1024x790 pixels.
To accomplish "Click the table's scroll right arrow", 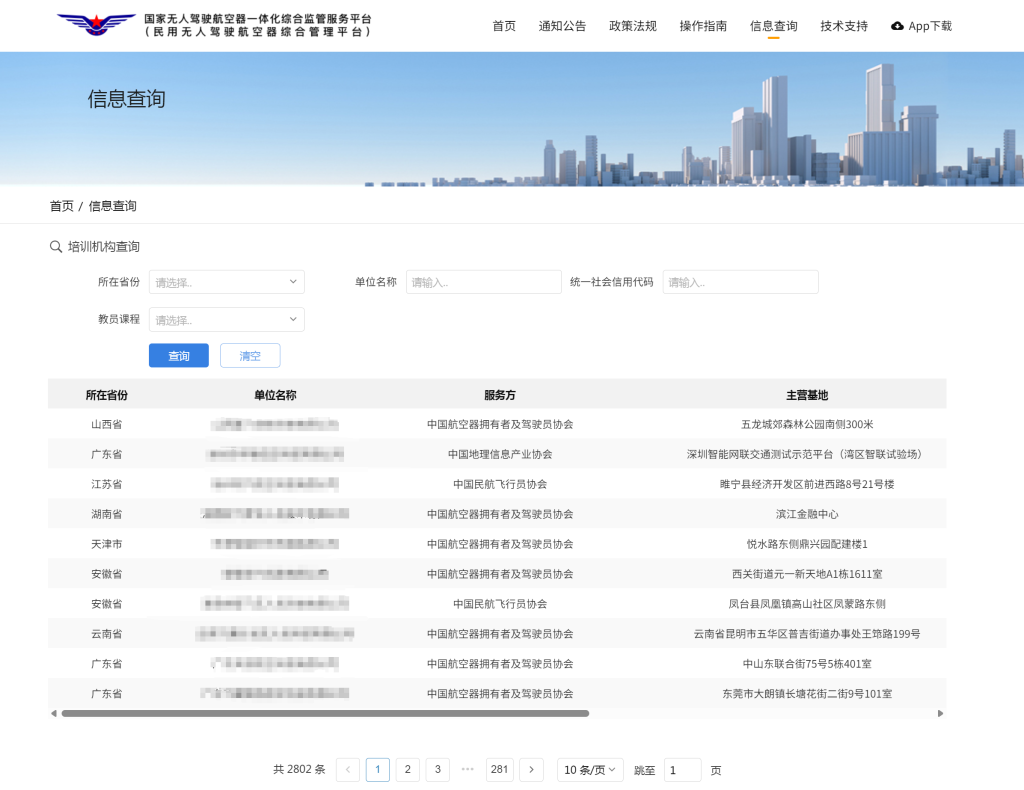I will point(940,714).
